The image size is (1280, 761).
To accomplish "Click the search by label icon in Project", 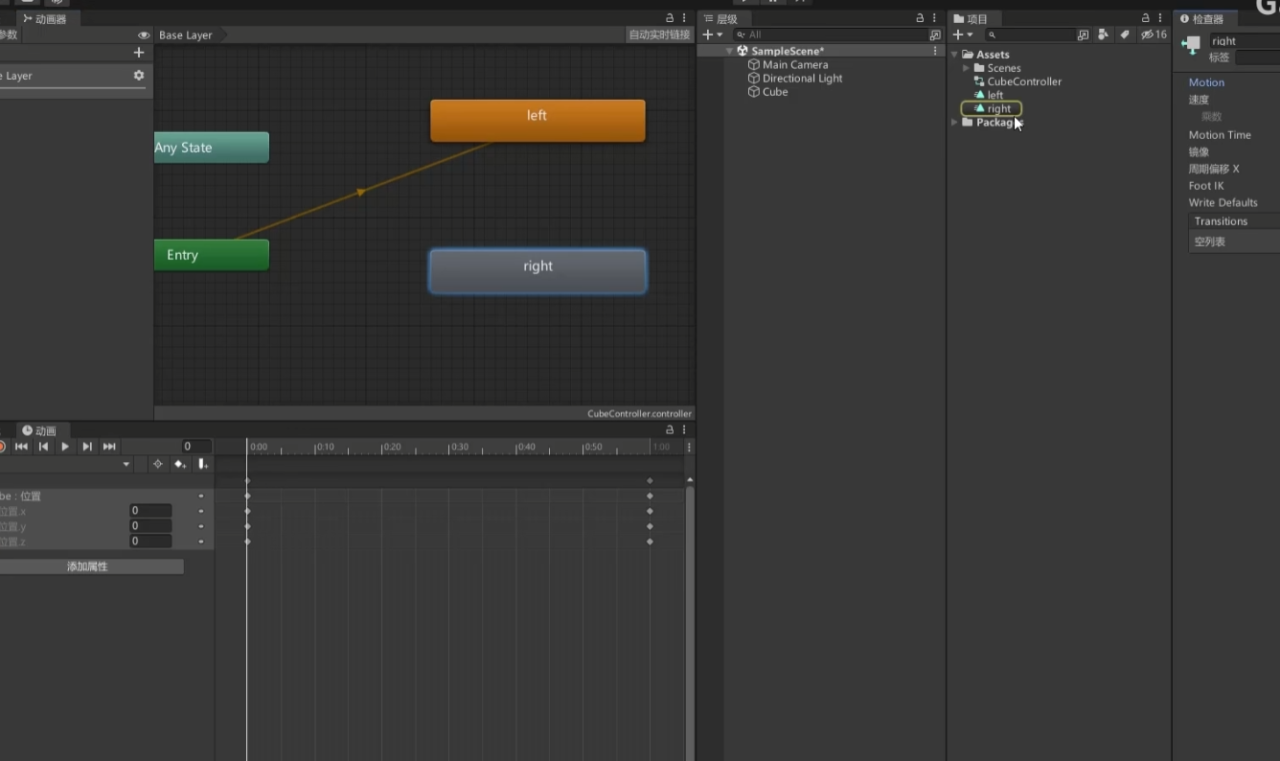I will coord(1125,35).
